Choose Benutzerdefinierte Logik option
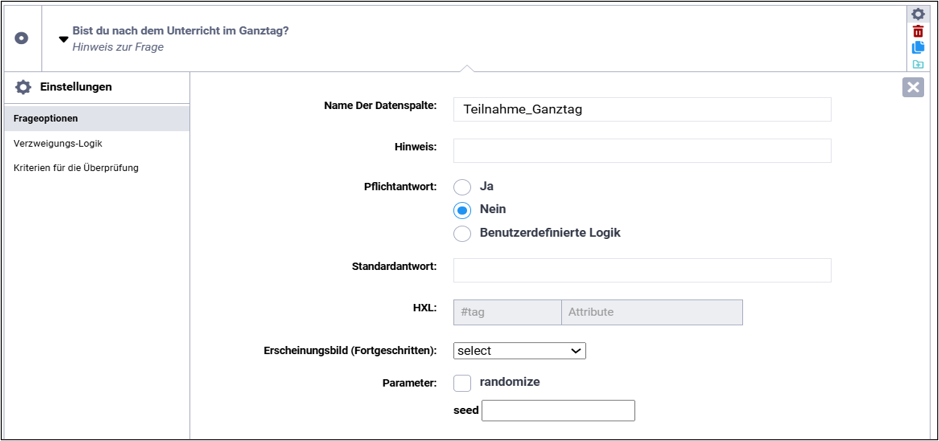This screenshot has width=939, height=441. (462, 233)
